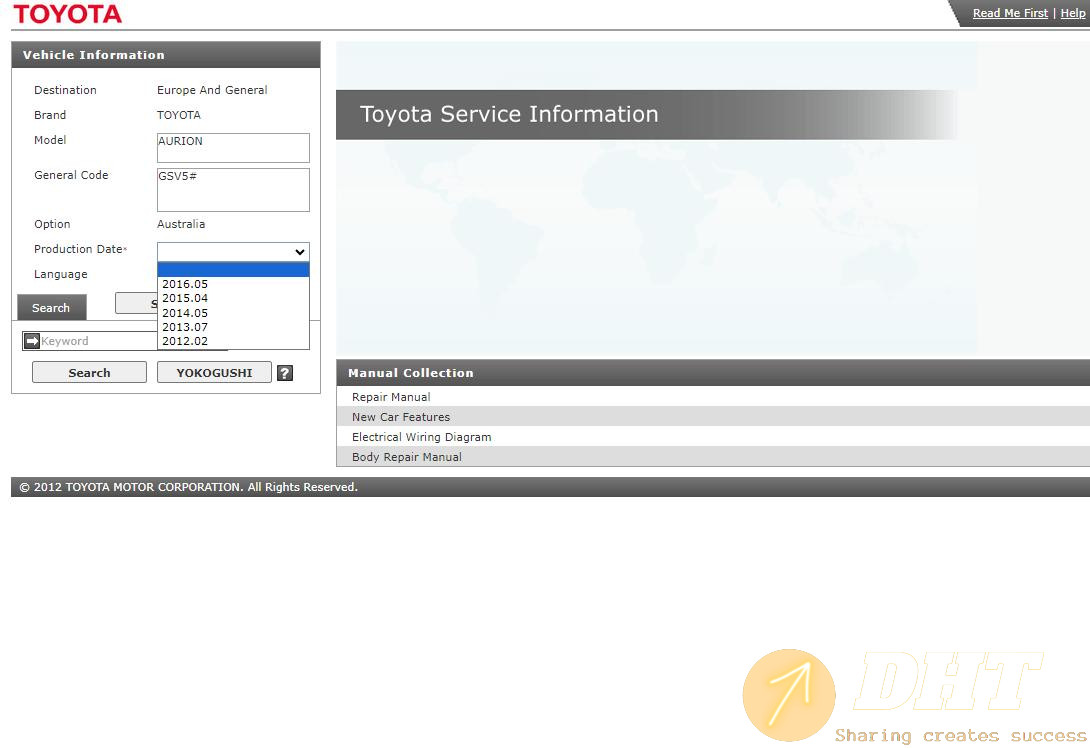Click the arrow icon beside Keyword field
1090x748 pixels.
[x=31, y=341]
